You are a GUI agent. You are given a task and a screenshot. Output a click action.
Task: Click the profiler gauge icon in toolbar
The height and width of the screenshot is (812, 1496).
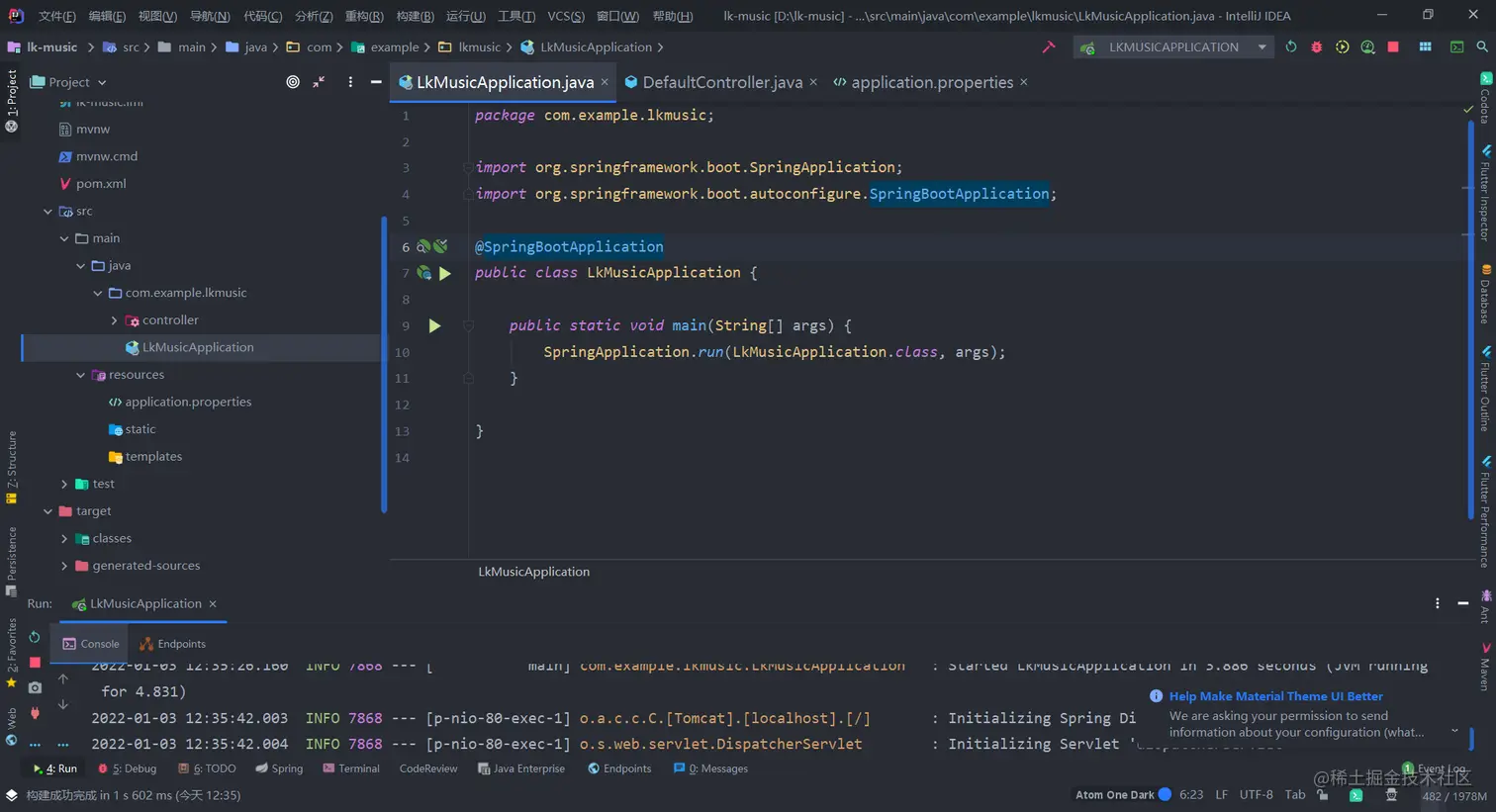(1367, 46)
